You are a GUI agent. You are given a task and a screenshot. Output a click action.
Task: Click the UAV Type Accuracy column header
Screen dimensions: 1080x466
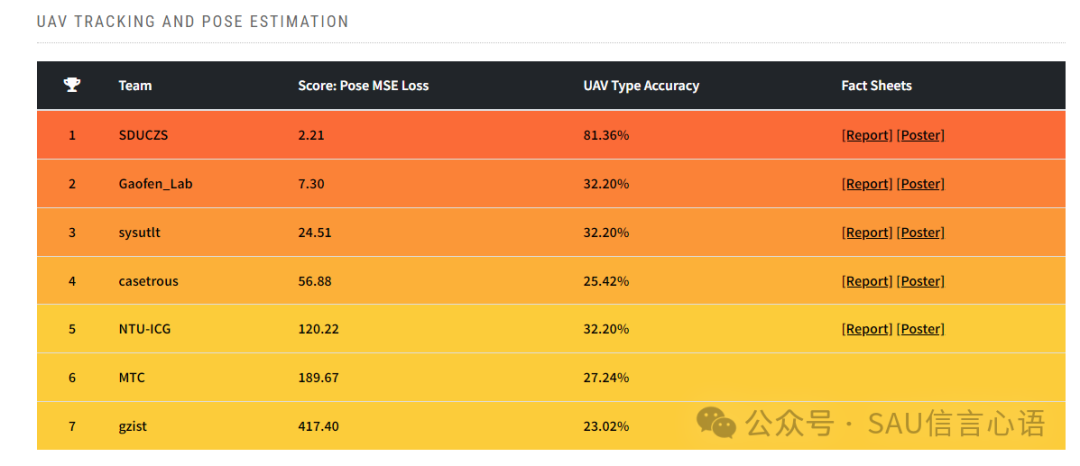(x=641, y=86)
